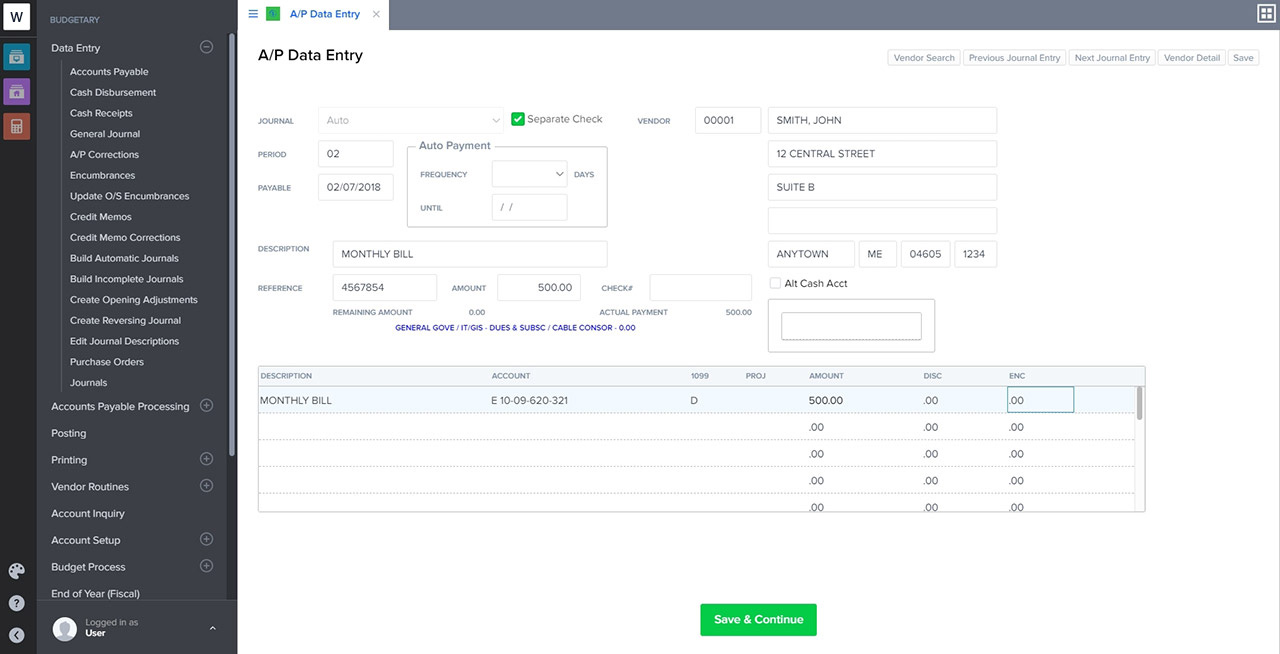Open the Auto Payment Frequency dropdown
1280x654 pixels.
click(x=529, y=174)
